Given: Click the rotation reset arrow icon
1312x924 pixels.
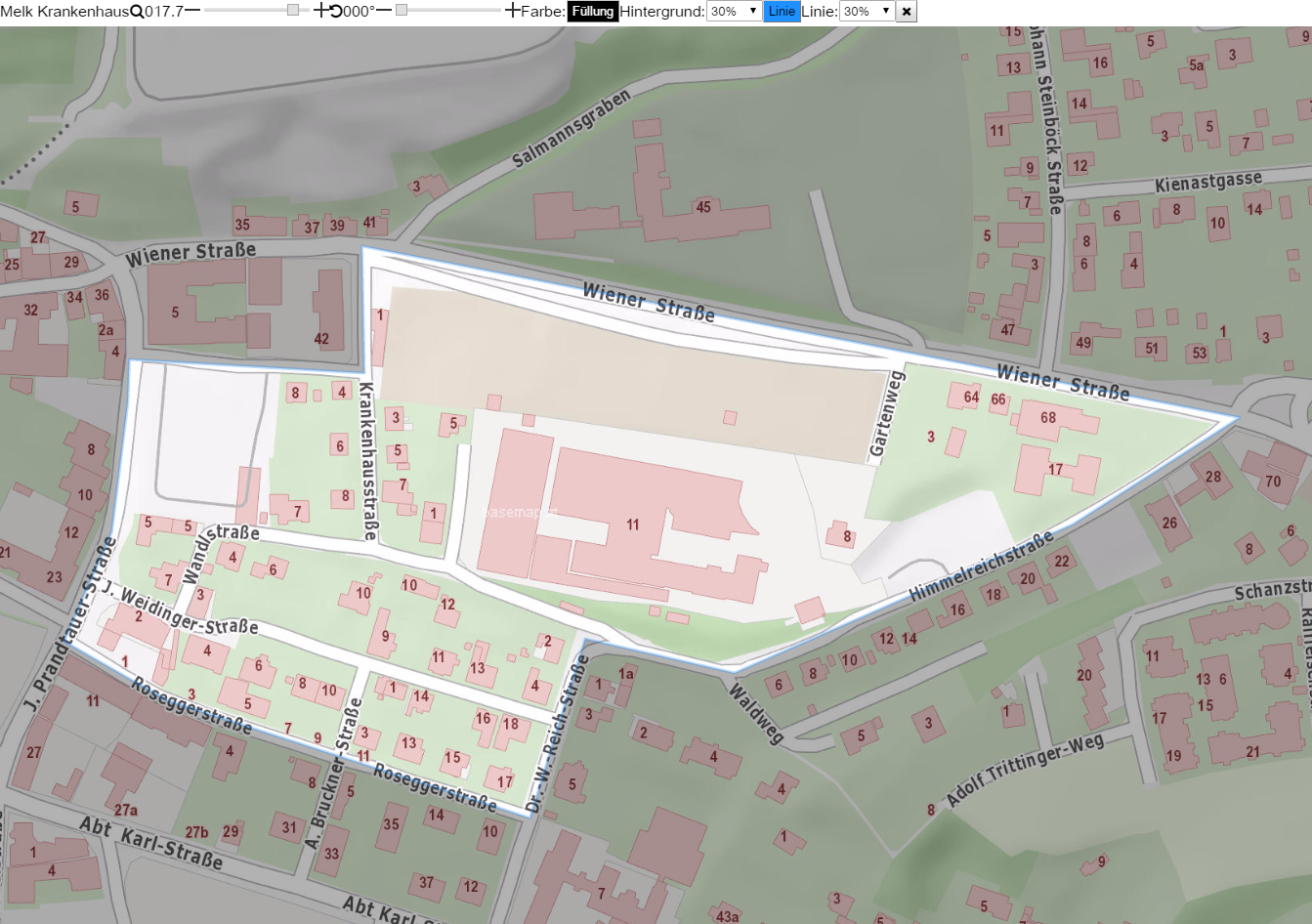Looking at the screenshot, I should (x=336, y=12).
